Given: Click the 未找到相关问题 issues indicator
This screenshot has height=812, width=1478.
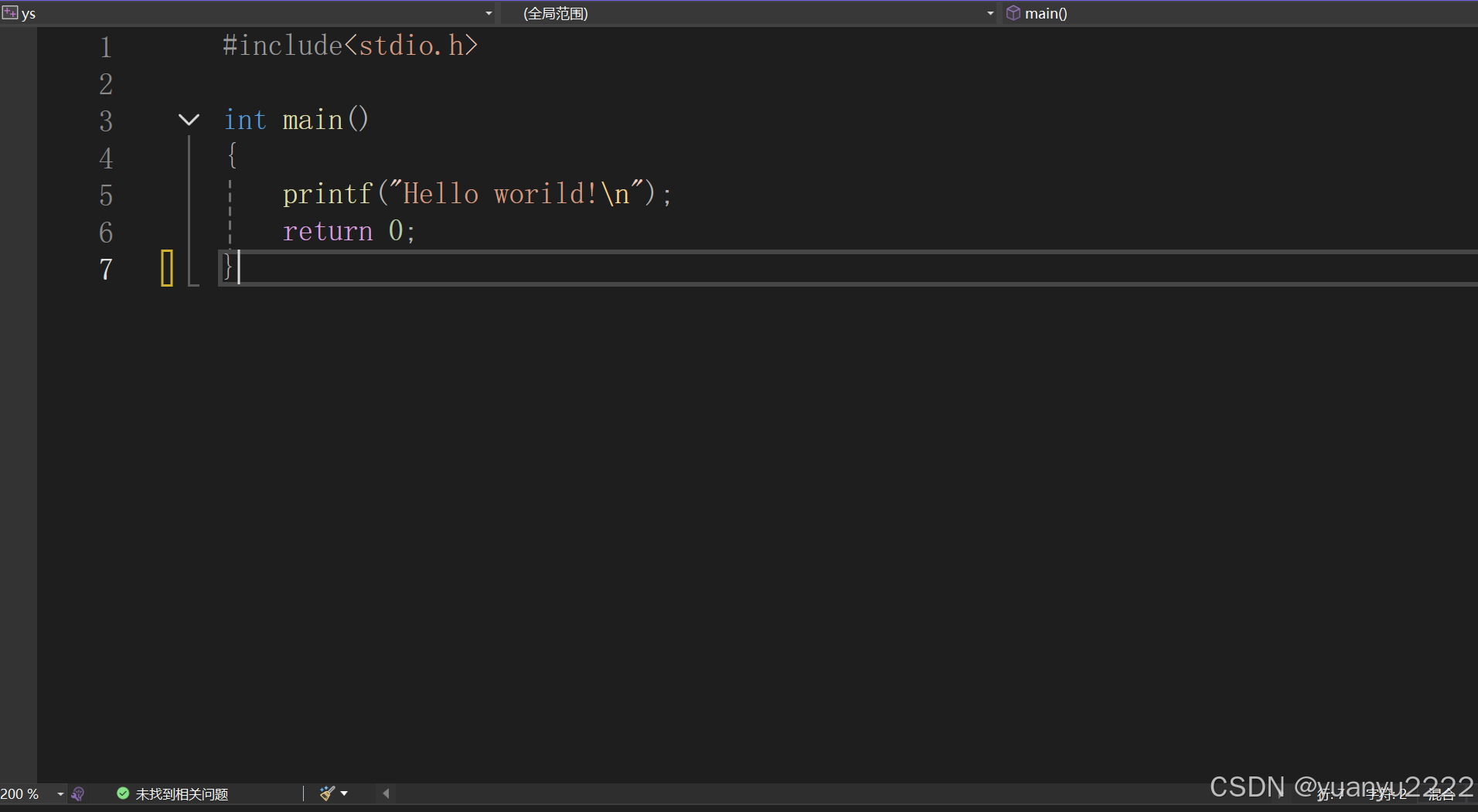Looking at the screenshot, I should click(182, 793).
